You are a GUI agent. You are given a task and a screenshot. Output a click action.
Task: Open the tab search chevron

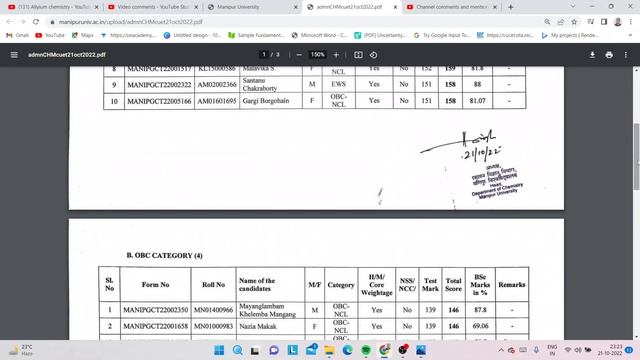tap(573, 7)
